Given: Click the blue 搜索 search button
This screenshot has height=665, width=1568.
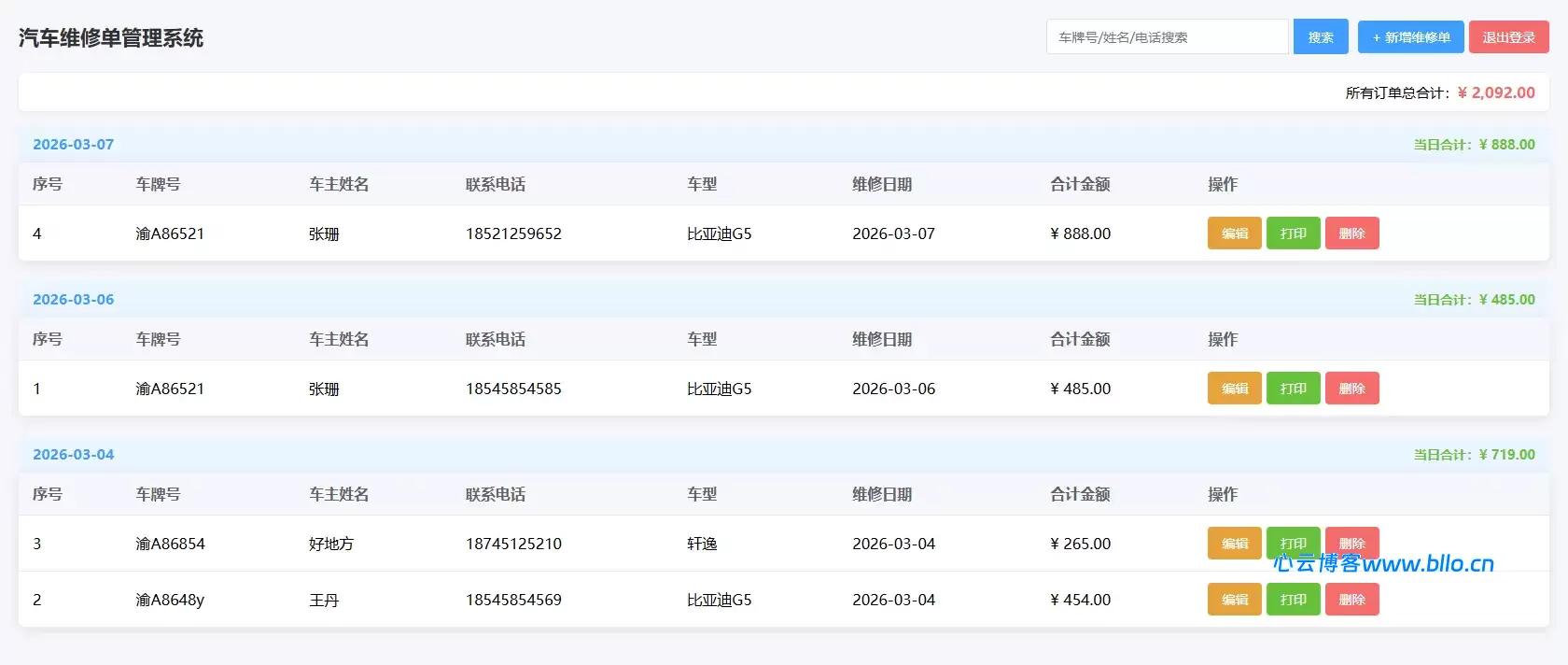Looking at the screenshot, I should 1320,37.
